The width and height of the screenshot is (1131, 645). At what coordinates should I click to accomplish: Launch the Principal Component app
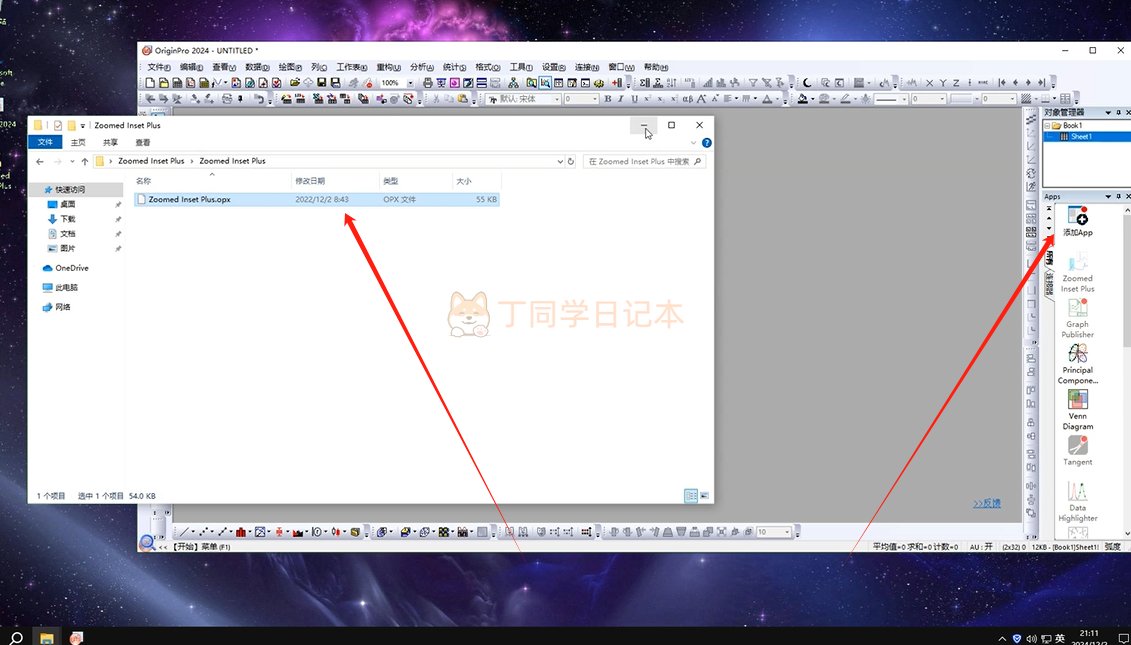click(x=1078, y=364)
